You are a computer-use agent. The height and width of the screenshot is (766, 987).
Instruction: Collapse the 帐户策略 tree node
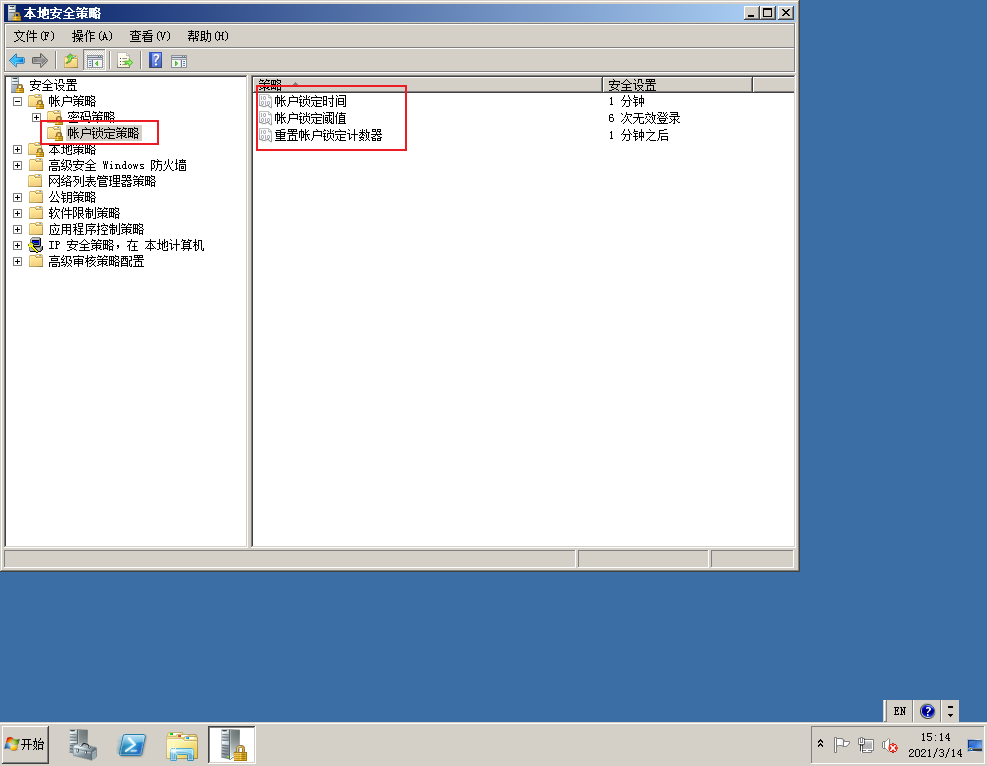tap(19, 100)
